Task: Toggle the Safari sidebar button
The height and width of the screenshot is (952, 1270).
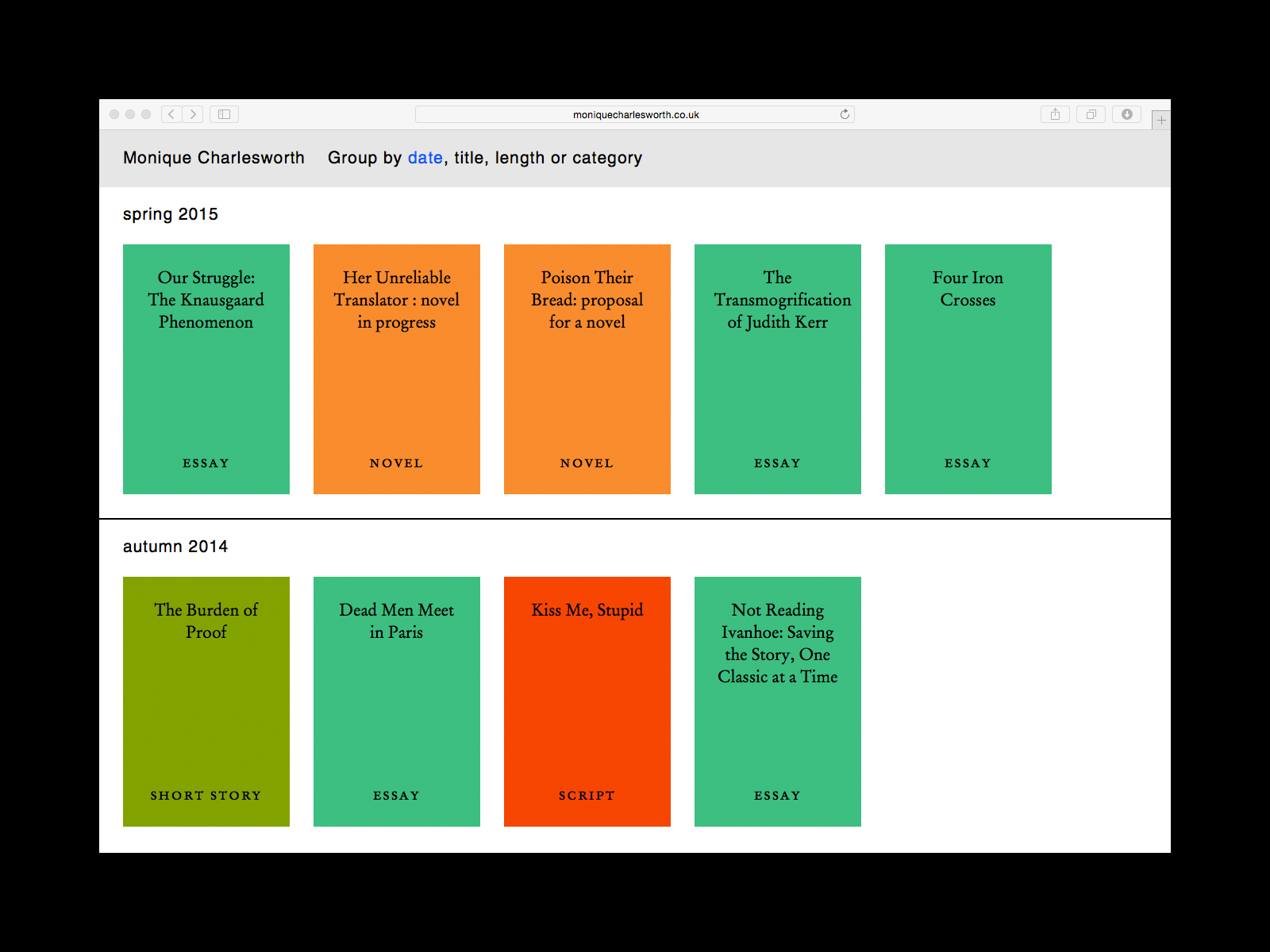Action: (x=225, y=114)
